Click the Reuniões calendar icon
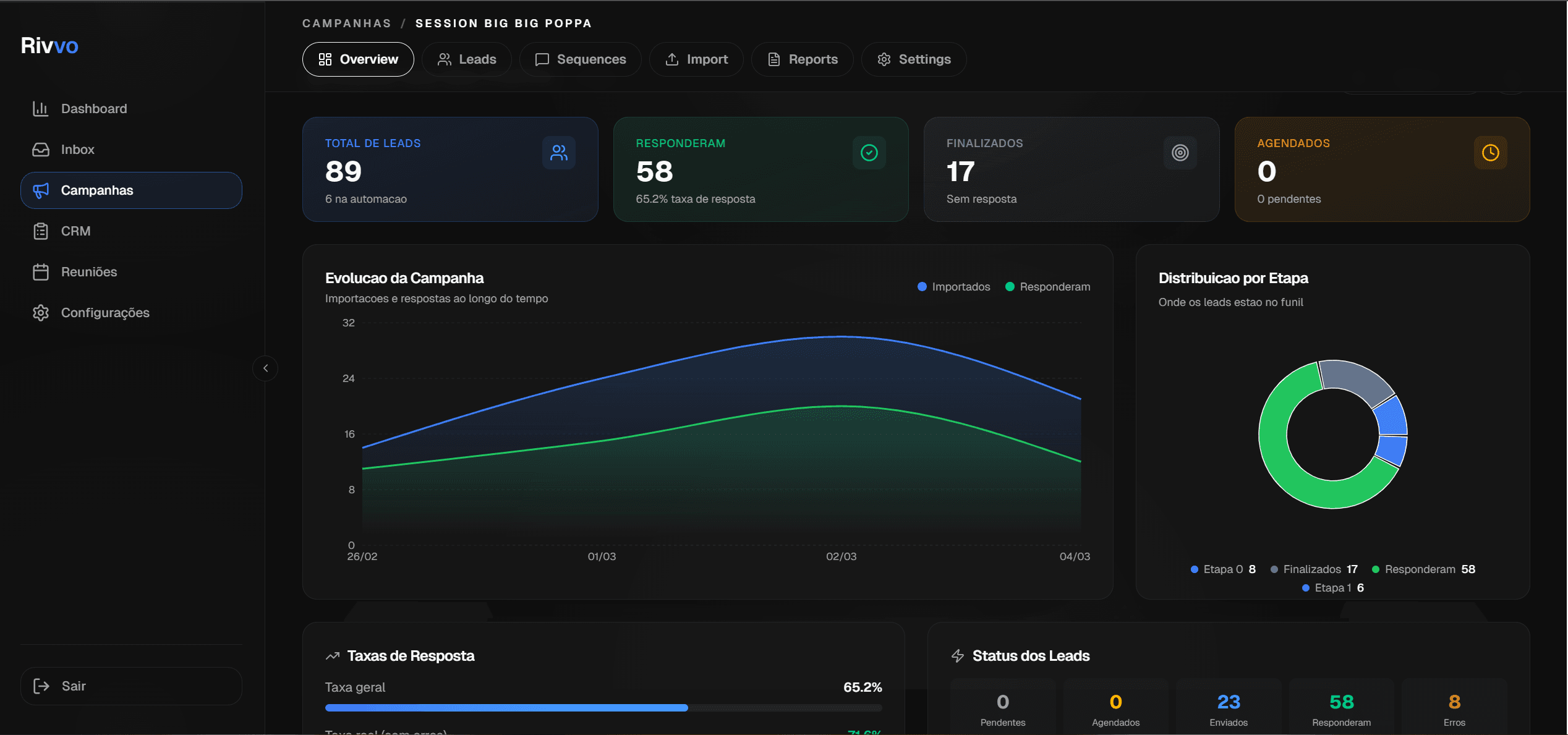The height and width of the screenshot is (735, 1568). pos(41,271)
